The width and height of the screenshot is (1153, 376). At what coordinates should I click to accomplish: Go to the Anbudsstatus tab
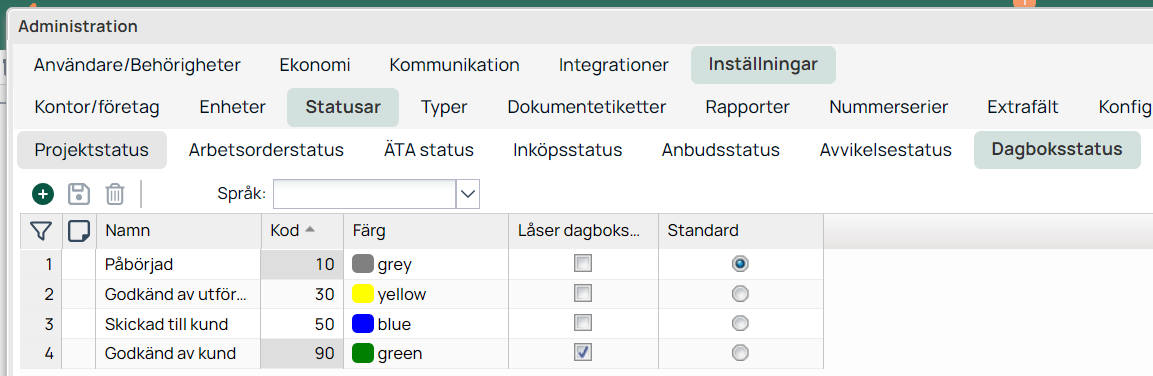click(721, 150)
